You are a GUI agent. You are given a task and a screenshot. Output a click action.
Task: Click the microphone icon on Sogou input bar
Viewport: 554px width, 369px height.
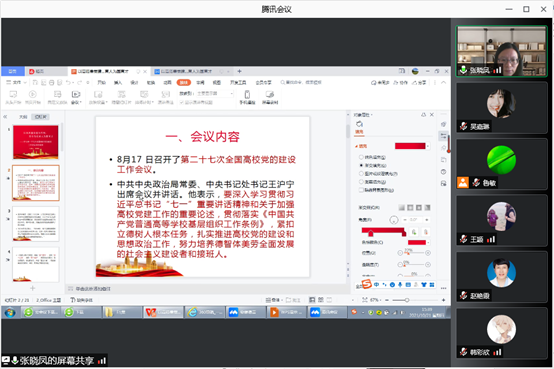tap(400, 285)
